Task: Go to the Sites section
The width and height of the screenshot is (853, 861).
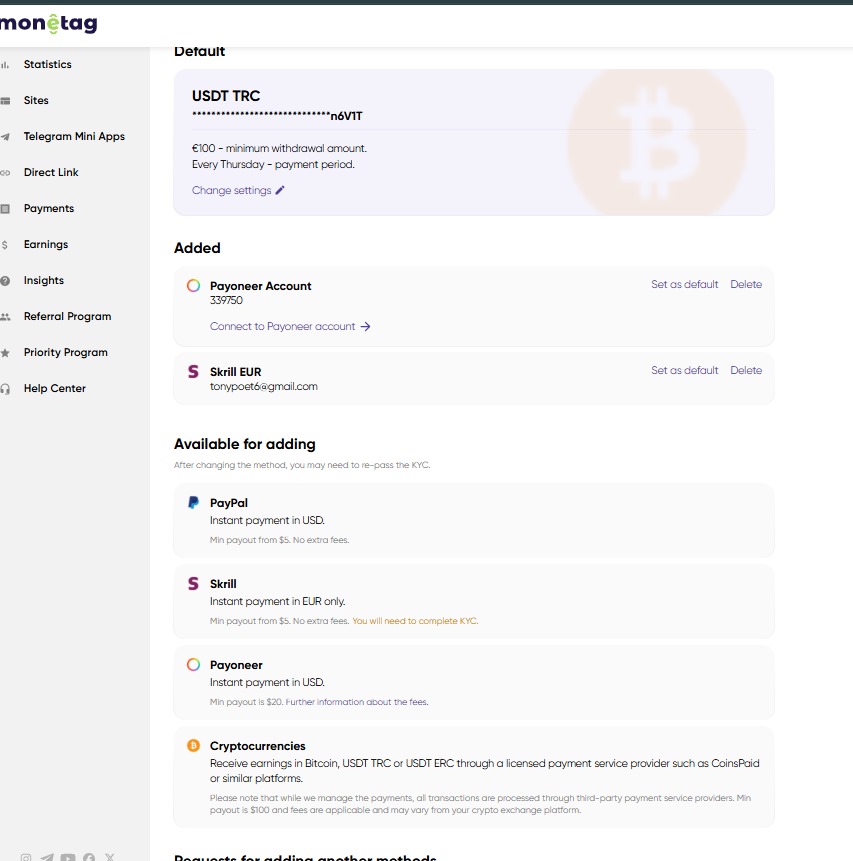Action: coord(36,100)
